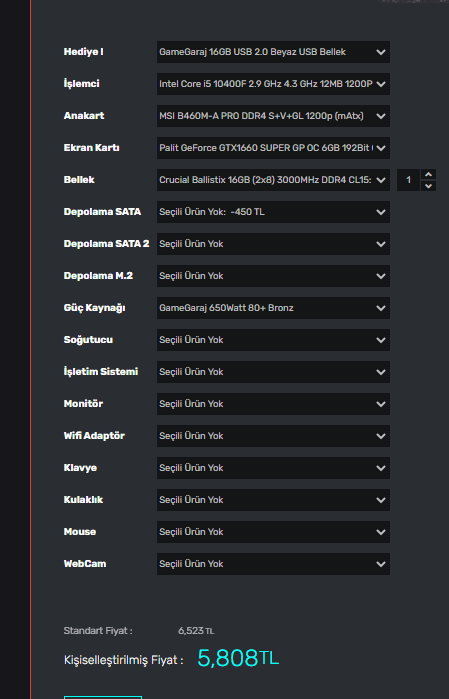This screenshot has width=449, height=699.
Task: Expand the Soğutucu cooler dropdown
Action: (273, 340)
